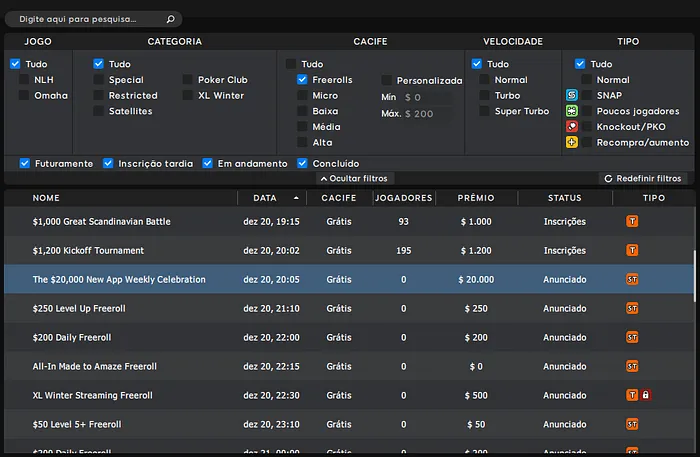
Task: Click T icon for Great Scandinavian Battle
Action: tap(632, 221)
